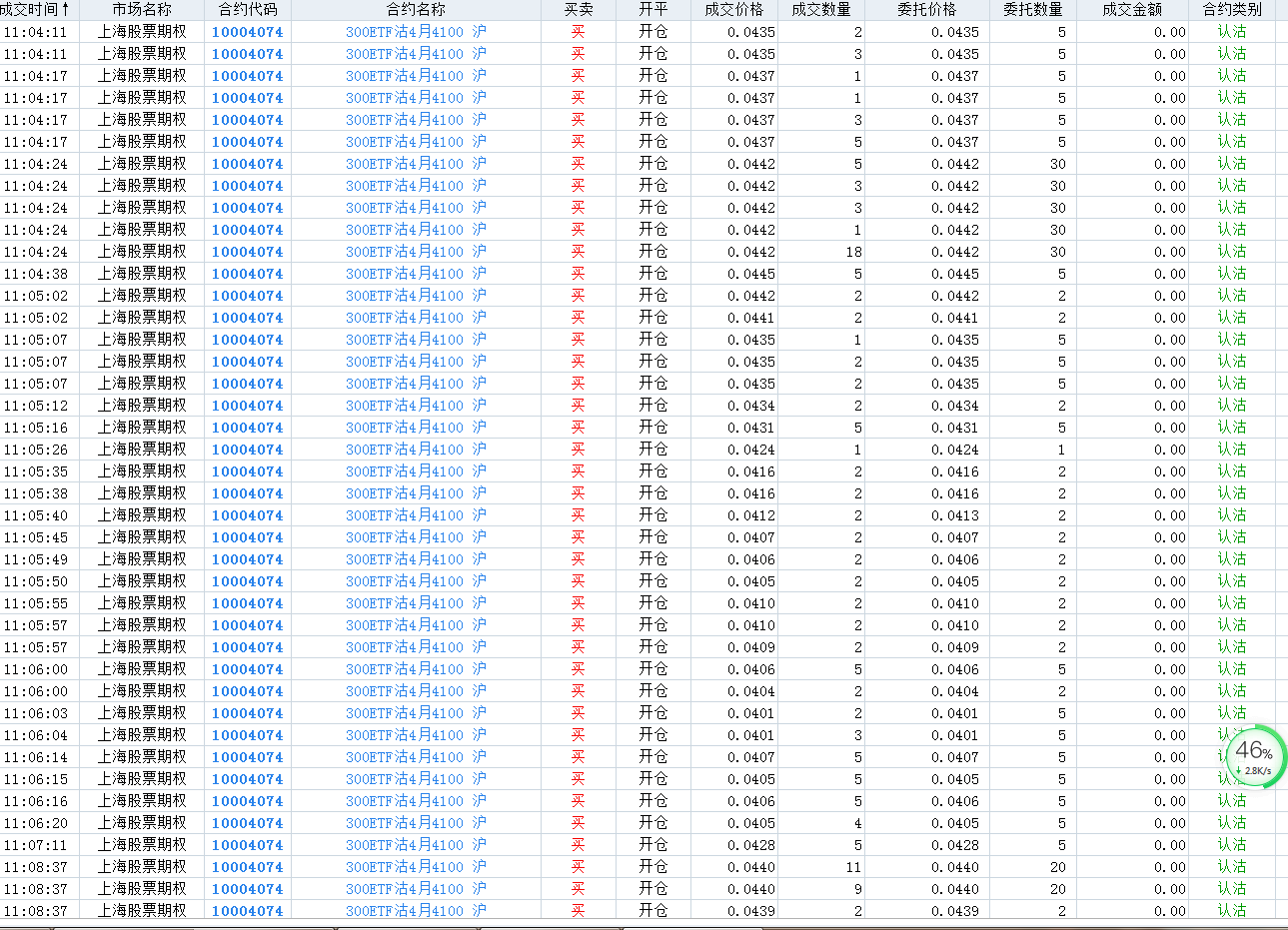The width and height of the screenshot is (1288, 930).
Task: Click the 委托数量 cell in the 11:05:26 row
Action: [1061, 450]
